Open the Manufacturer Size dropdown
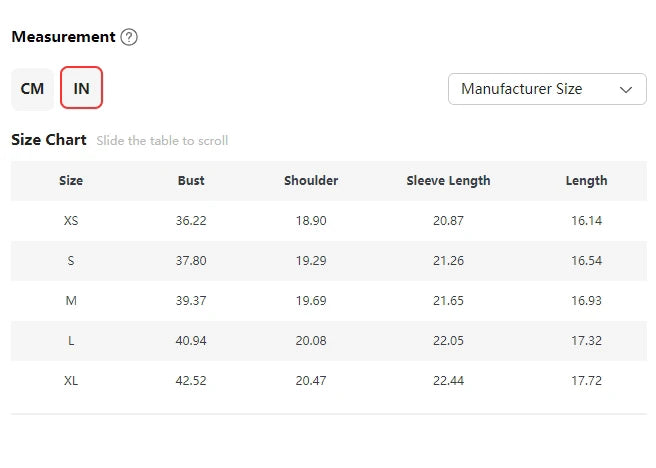 tap(546, 89)
